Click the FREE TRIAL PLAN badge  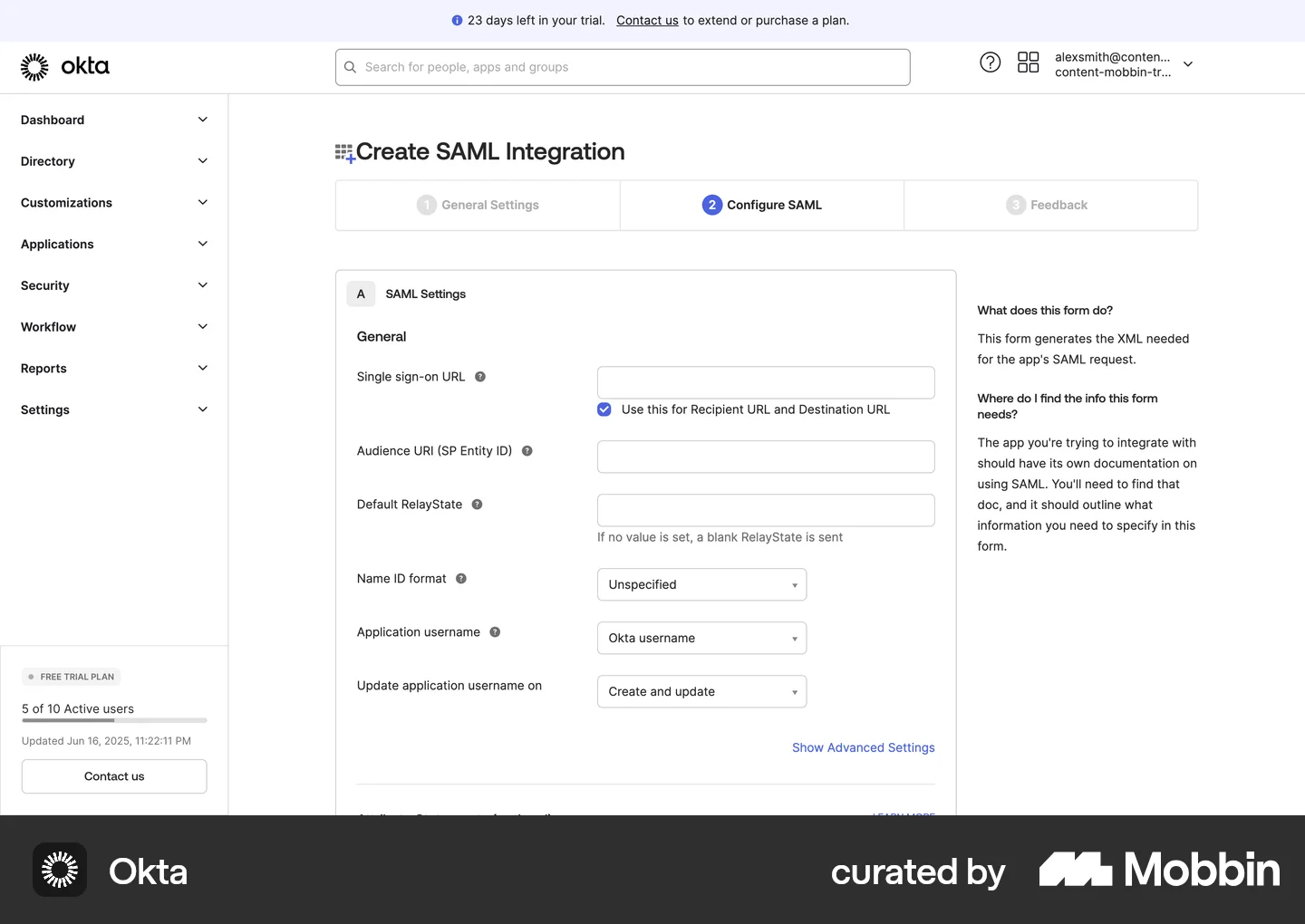71,677
